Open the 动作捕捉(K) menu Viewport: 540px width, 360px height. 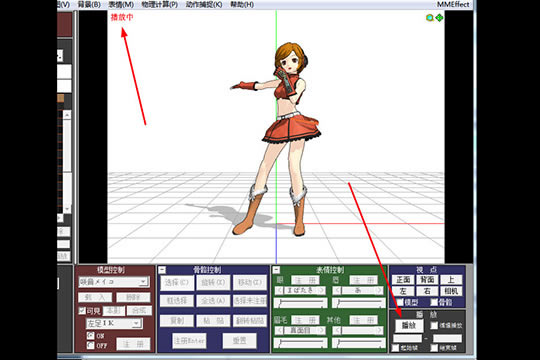pos(204,5)
